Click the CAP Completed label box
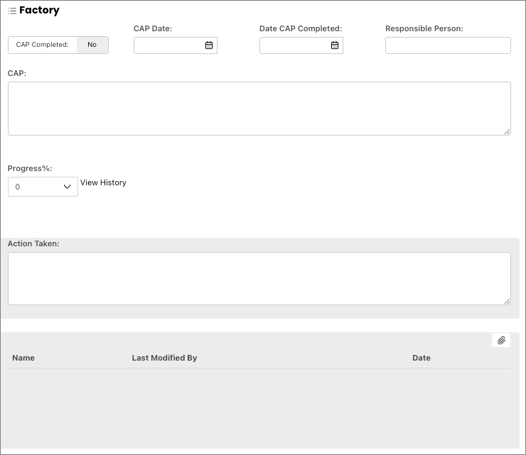This screenshot has height=455, width=526. 43,45
